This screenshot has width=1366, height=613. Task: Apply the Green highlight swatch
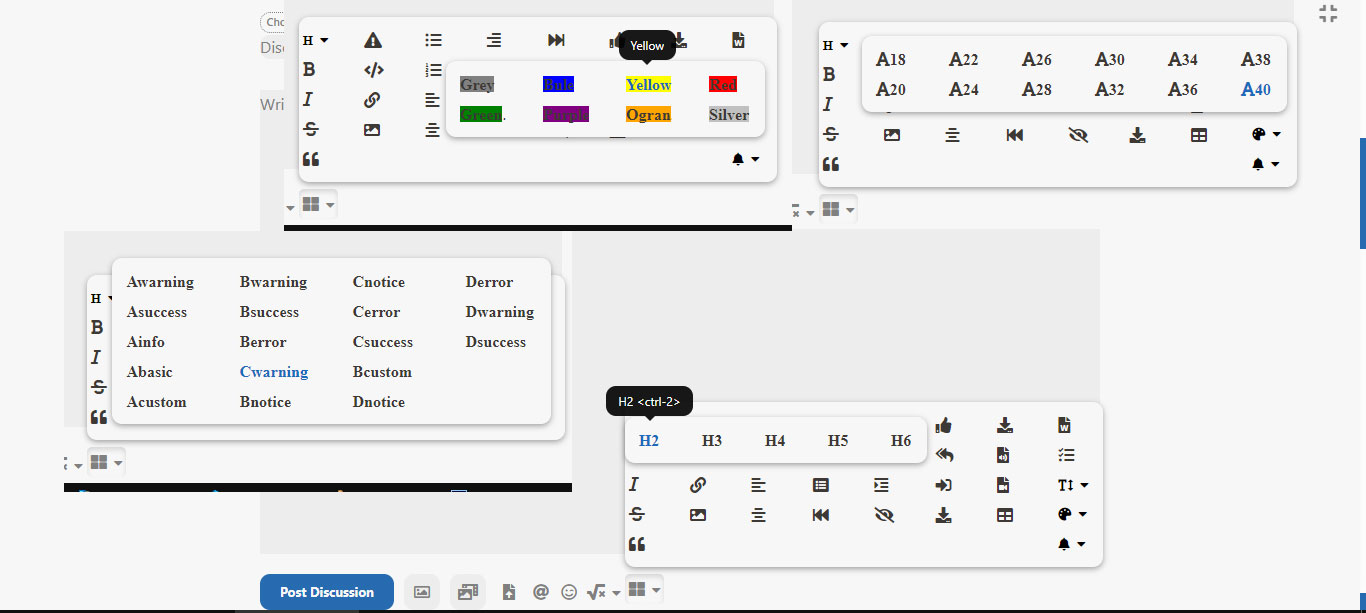[x=481, y=115]
